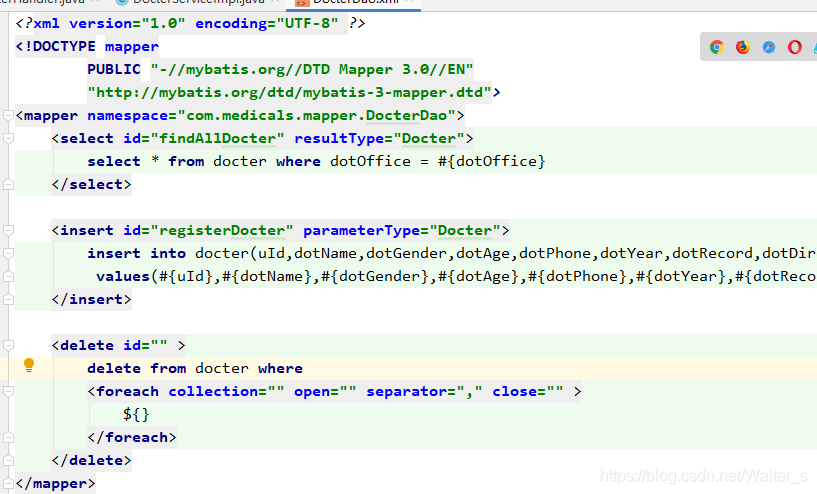Click the #{dotPhone} placeholder in values

click(x=577, y=277)
